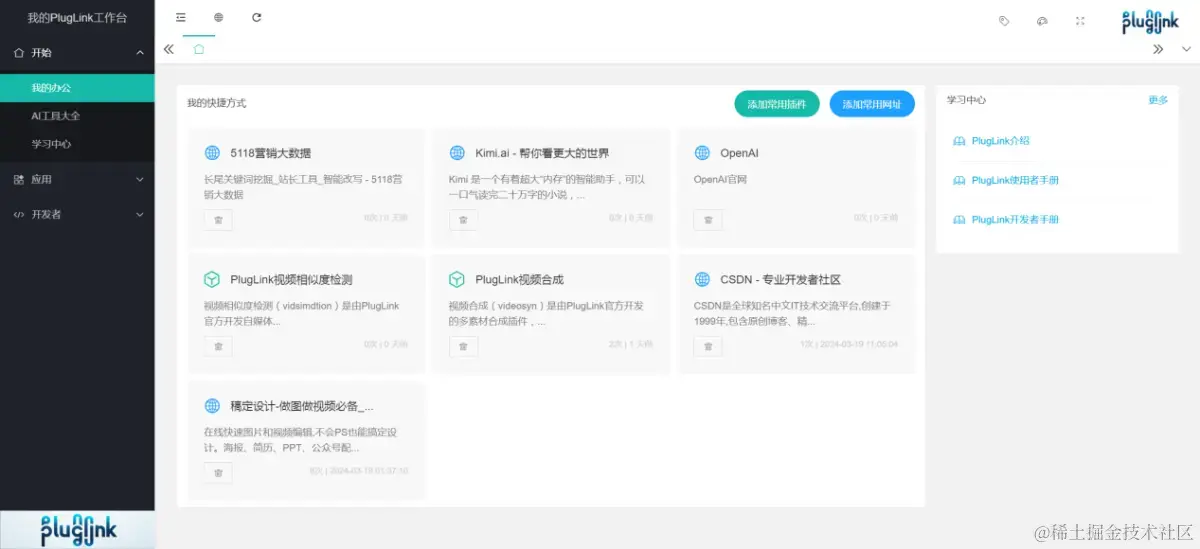The image size is (1200, 549).
Task: Click the 添加常用插件 button
Action: click(x=777, y=104)
